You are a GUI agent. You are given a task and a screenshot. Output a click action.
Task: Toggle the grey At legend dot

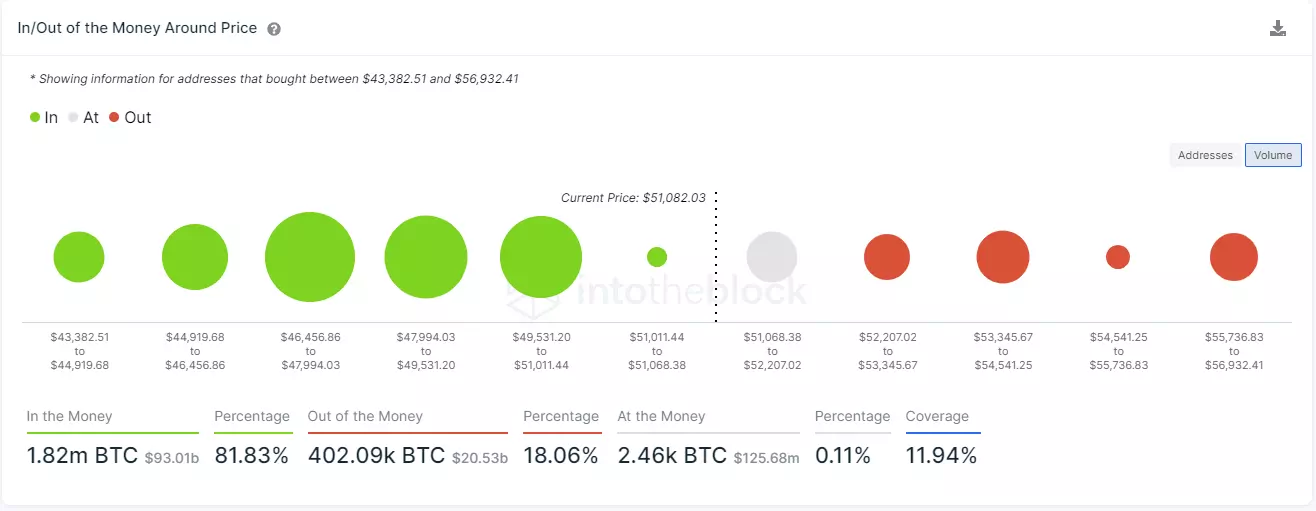click(x=73, y=117)
